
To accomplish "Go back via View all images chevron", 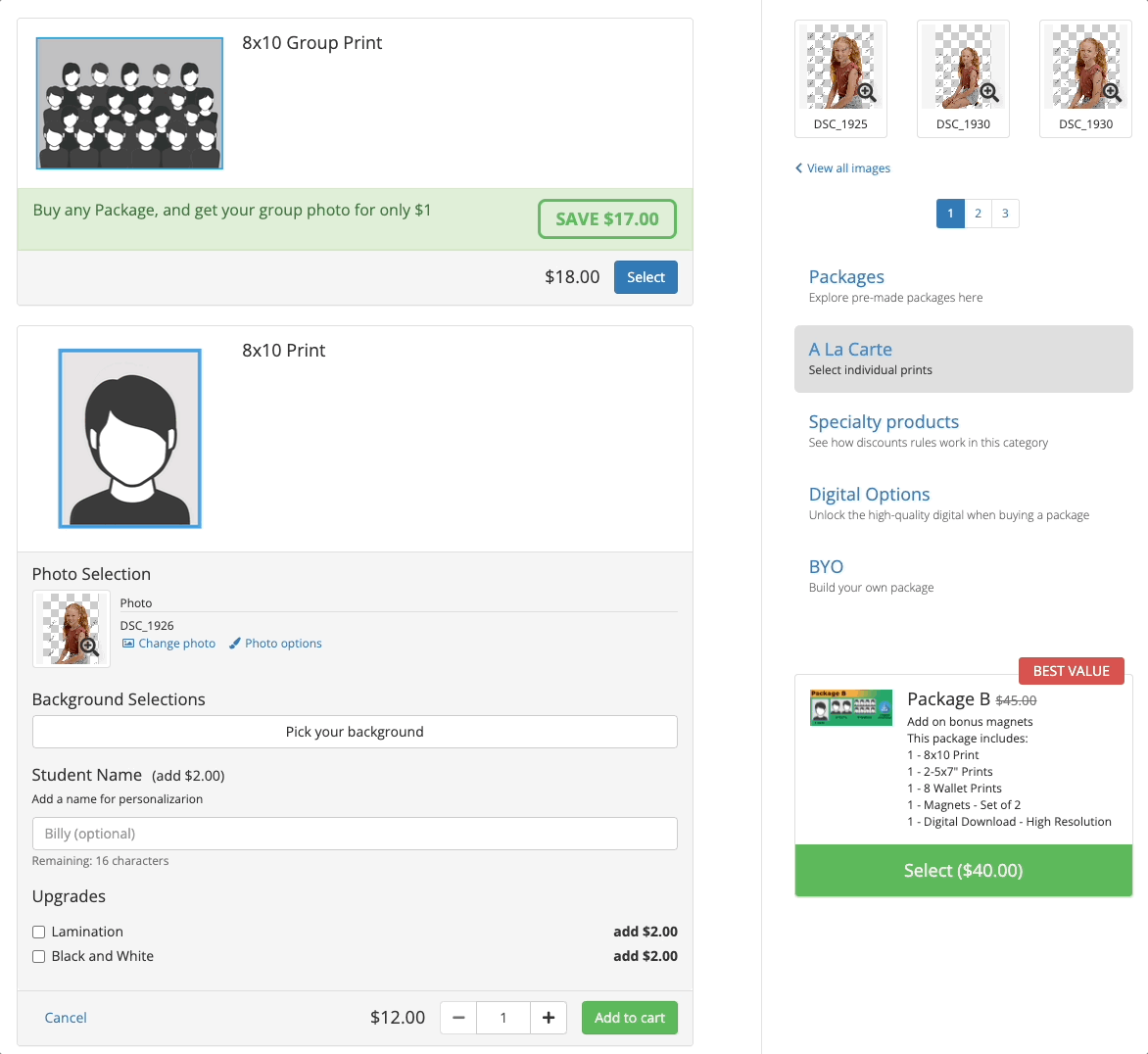I will pyautogui.click(x=798, y=168).
